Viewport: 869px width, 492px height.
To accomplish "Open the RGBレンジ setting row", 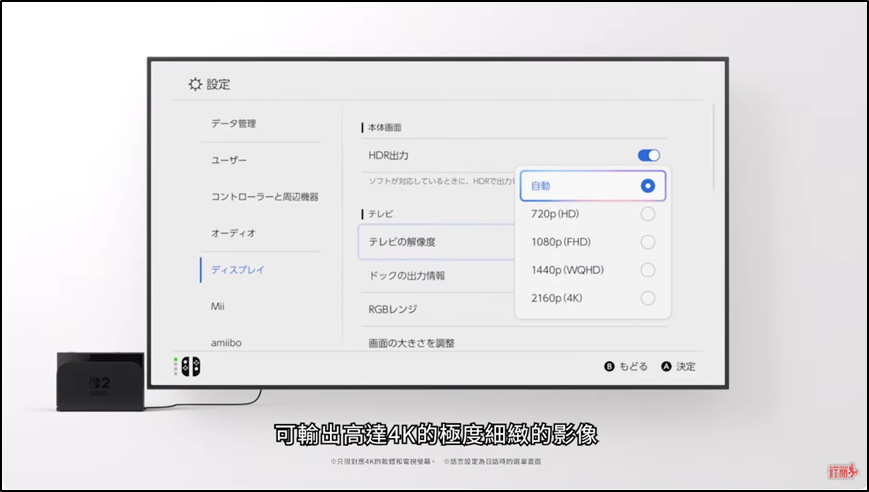I will coord(393,309).
